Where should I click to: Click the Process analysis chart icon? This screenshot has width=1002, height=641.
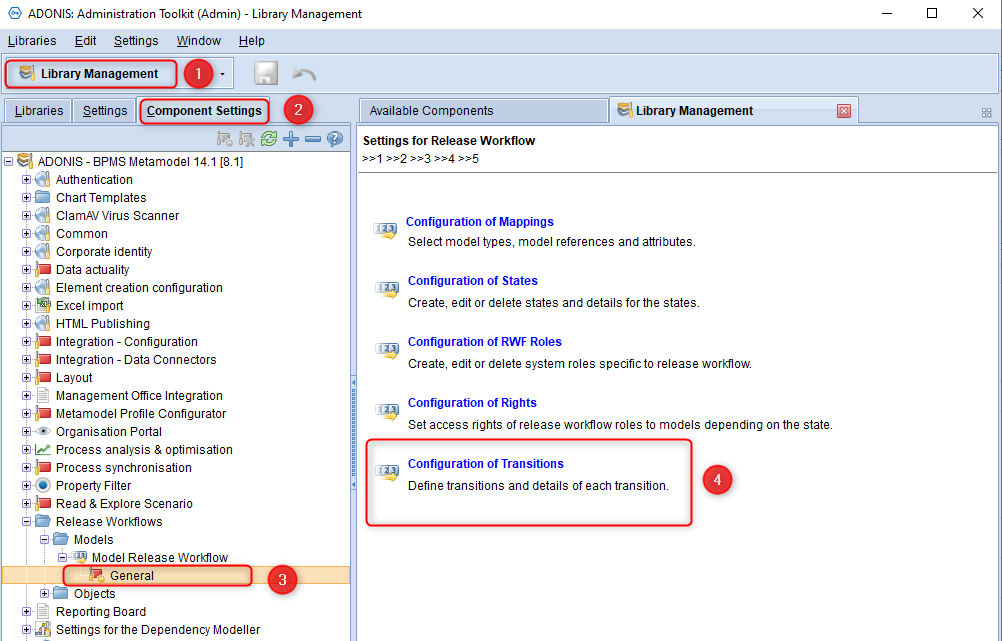pos(43,449)
